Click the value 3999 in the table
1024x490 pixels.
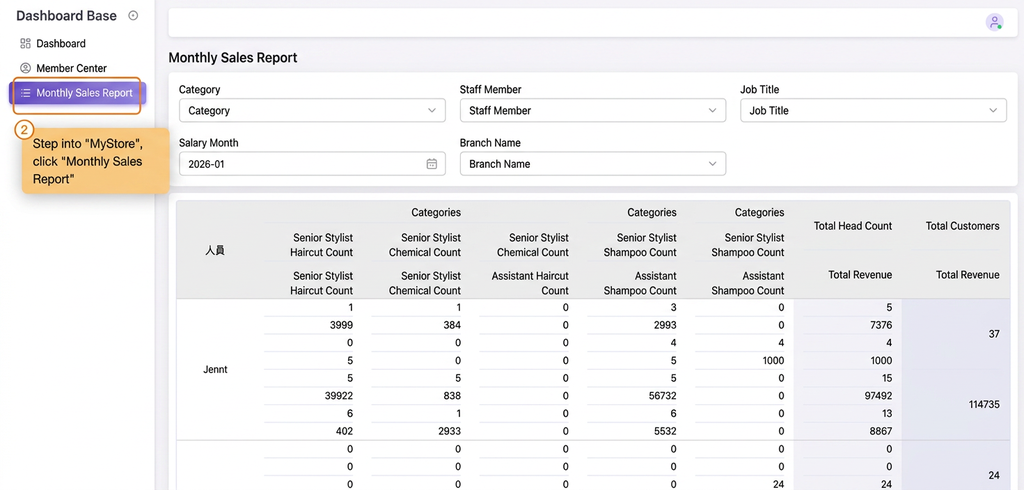pos(340,325)
